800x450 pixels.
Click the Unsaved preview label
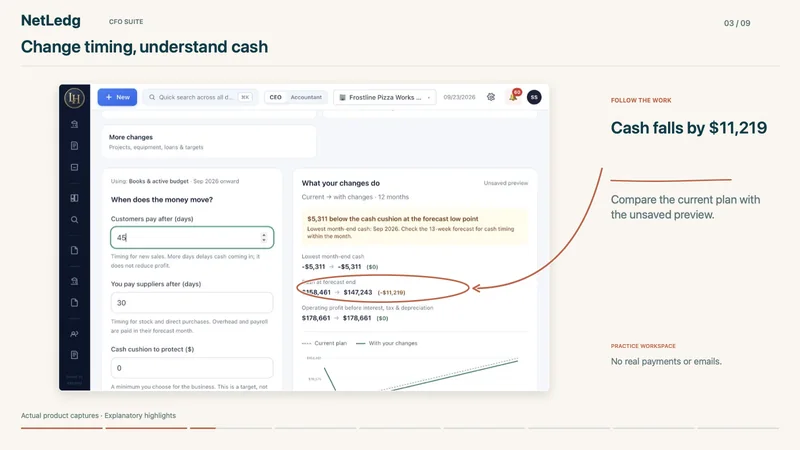pos(506,183)
